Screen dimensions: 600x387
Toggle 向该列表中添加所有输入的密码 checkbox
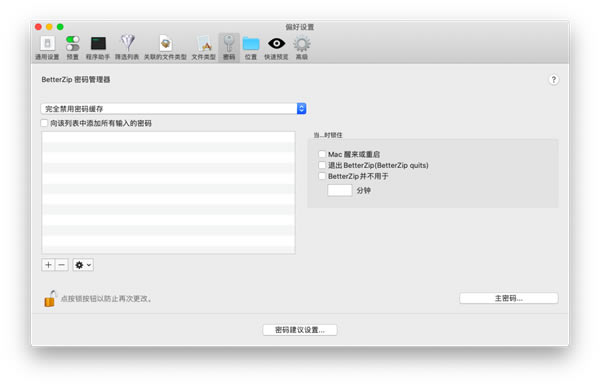[x=44, y=123]
